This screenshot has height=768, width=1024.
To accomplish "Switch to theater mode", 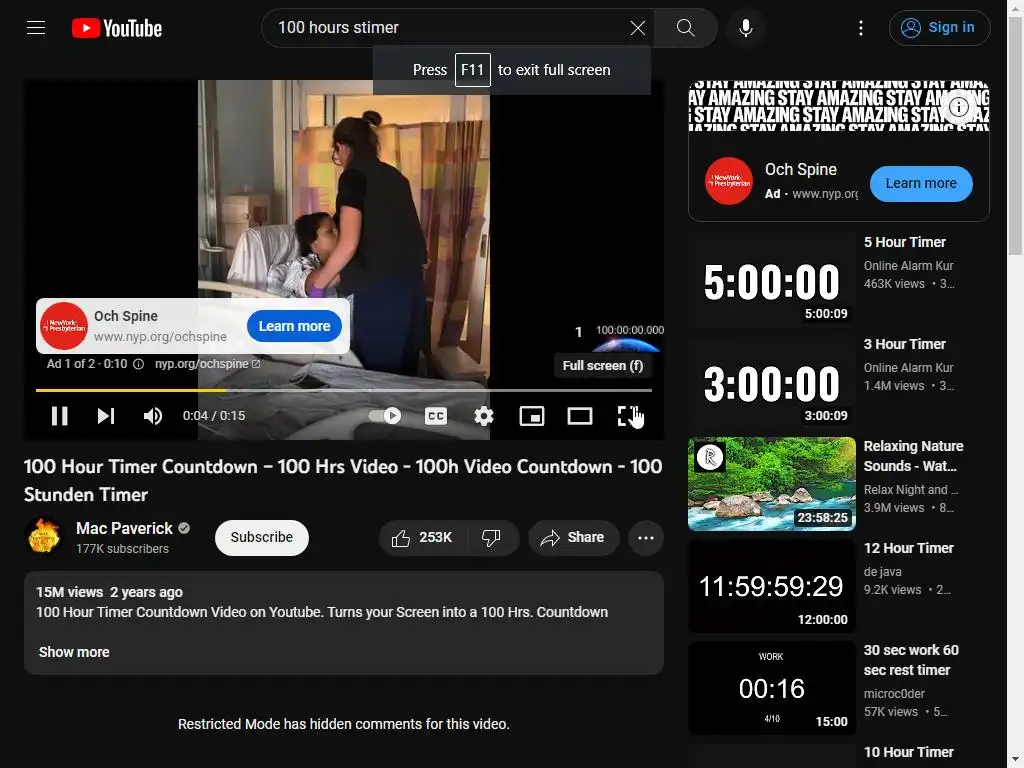I will [580, 416].
